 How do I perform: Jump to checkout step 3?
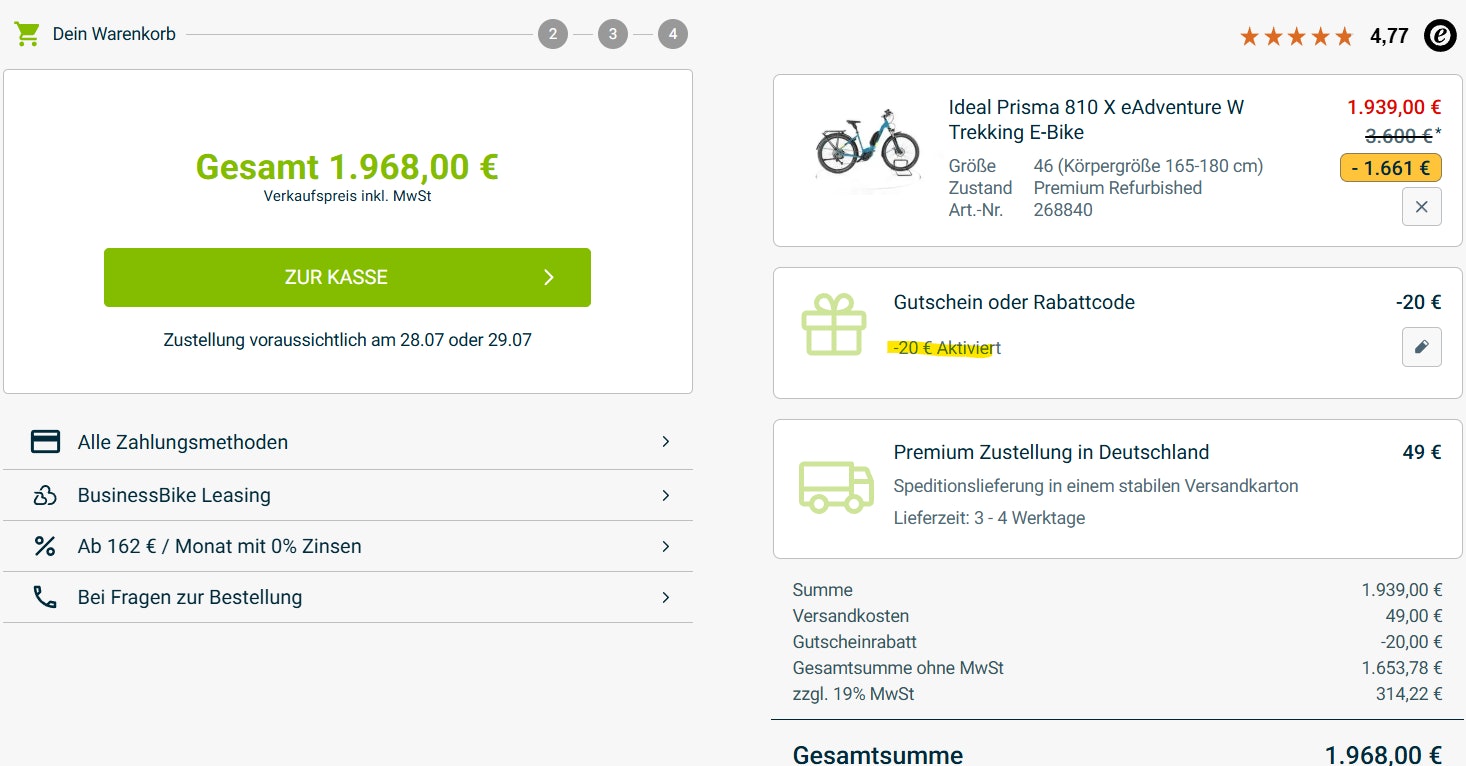click(613, 35)
